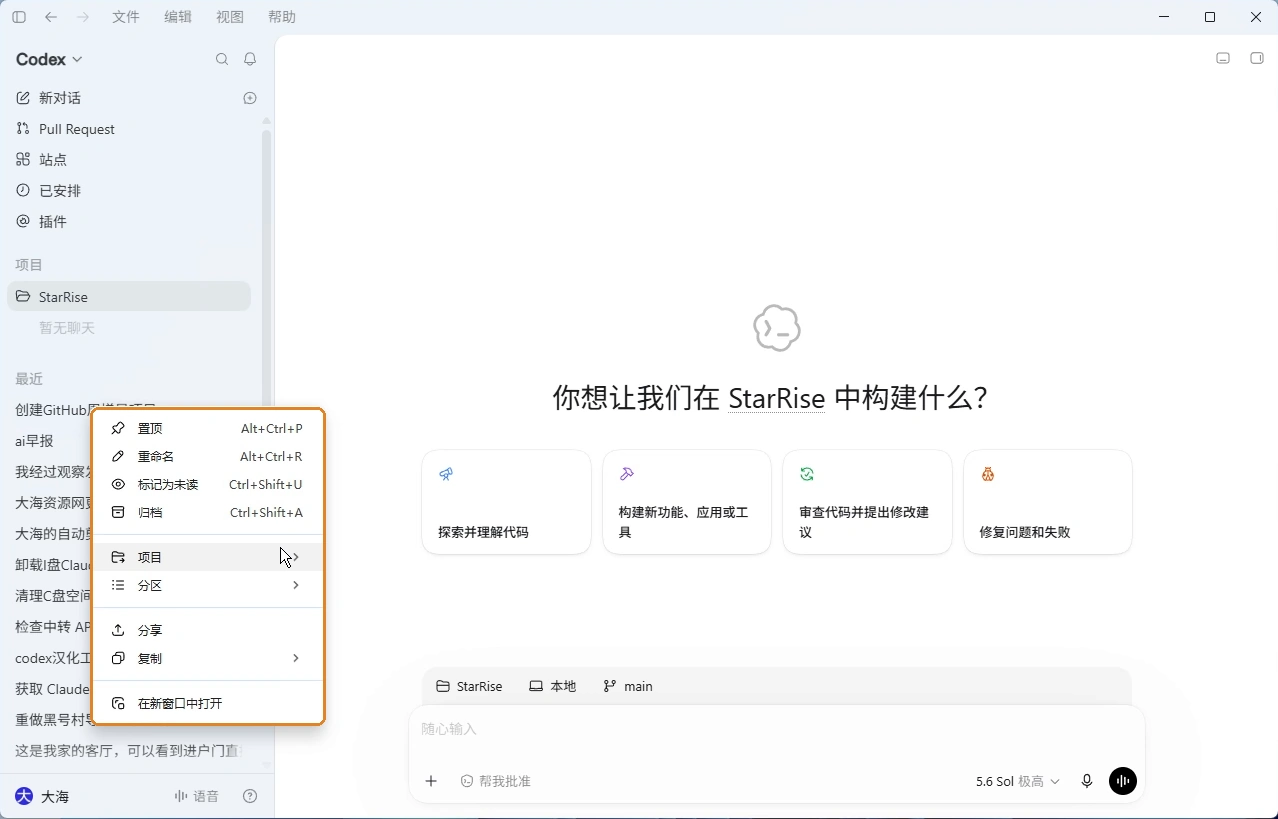Choose 标记为未读 in the context menu
Viewport: 1278px width, 819px height.
point(208,484)
